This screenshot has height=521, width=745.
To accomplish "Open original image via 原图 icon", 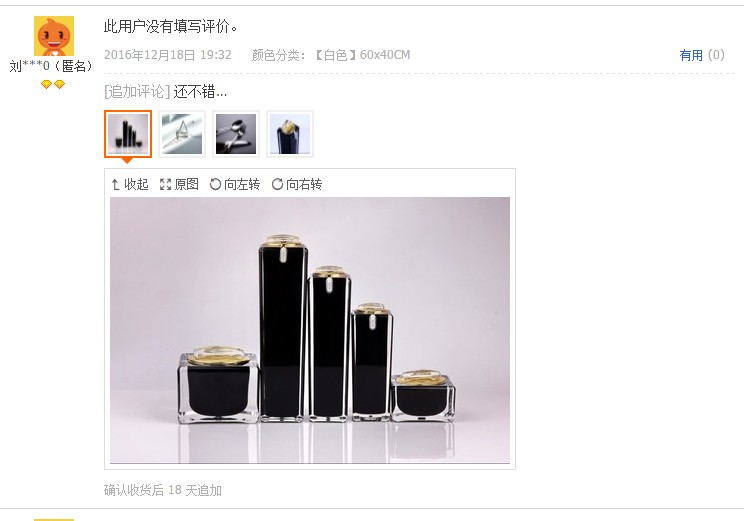I will coord(165,184).
